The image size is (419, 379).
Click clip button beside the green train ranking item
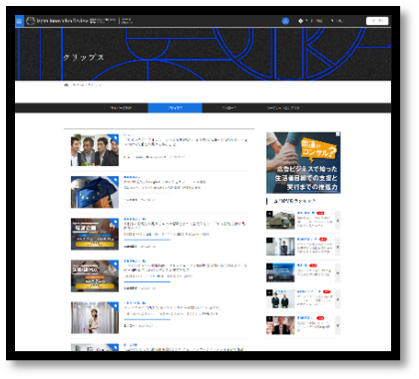(x=338, y=220)
